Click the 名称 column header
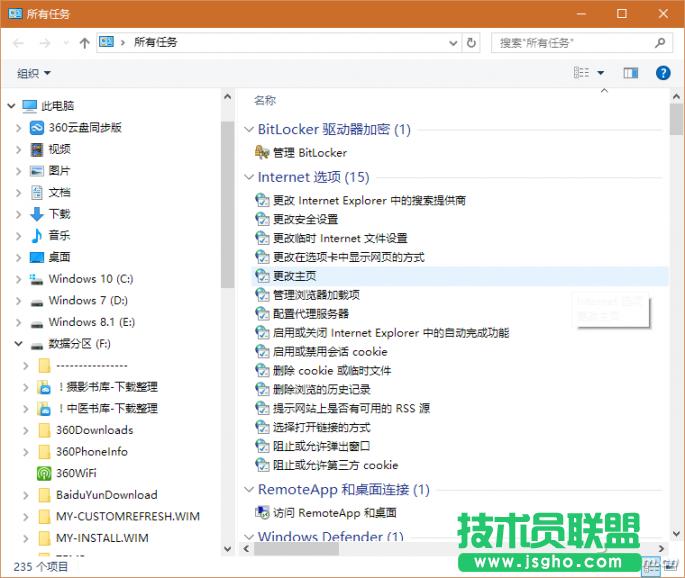685x578 pixels. pyautogui.click(x=265, y=100)
